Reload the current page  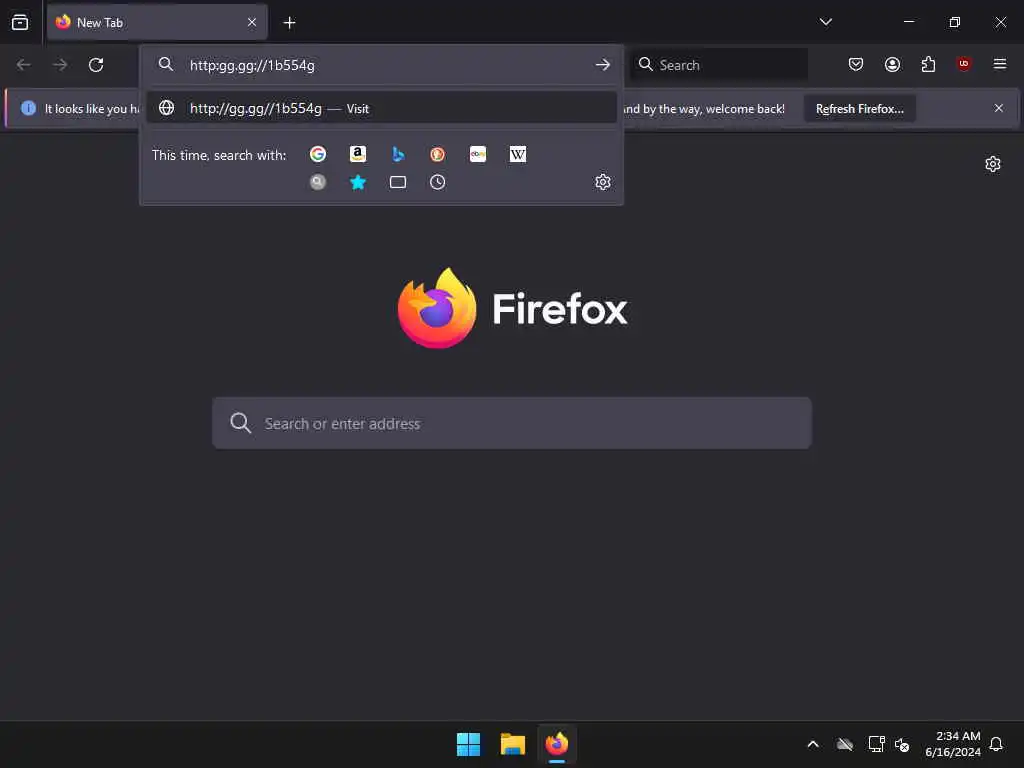[96, 65]
